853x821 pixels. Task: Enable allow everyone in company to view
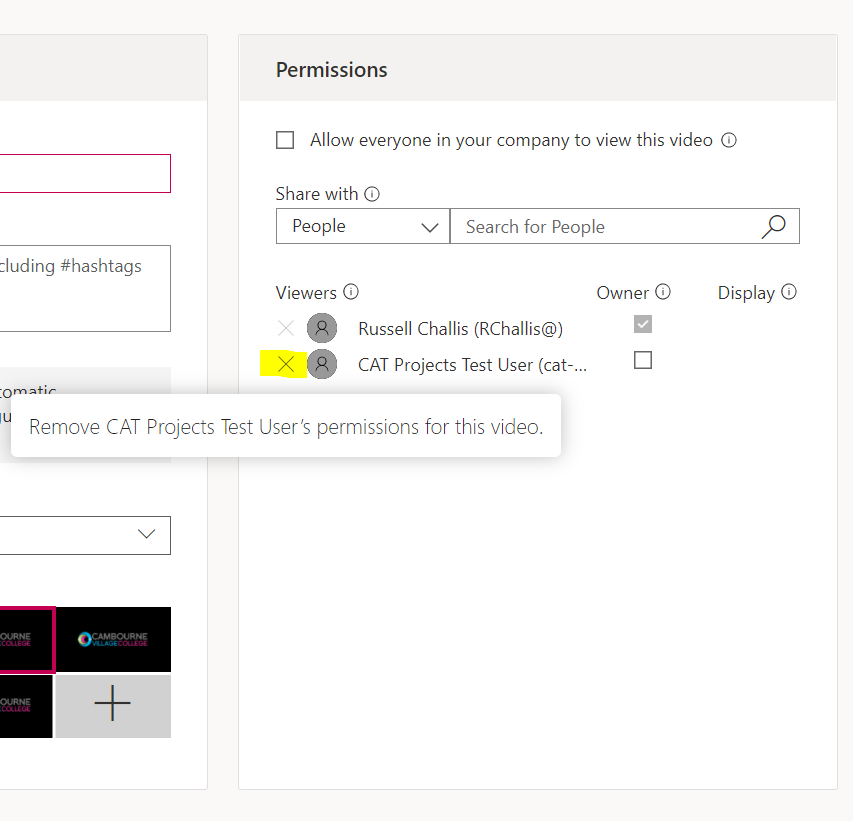285,140
